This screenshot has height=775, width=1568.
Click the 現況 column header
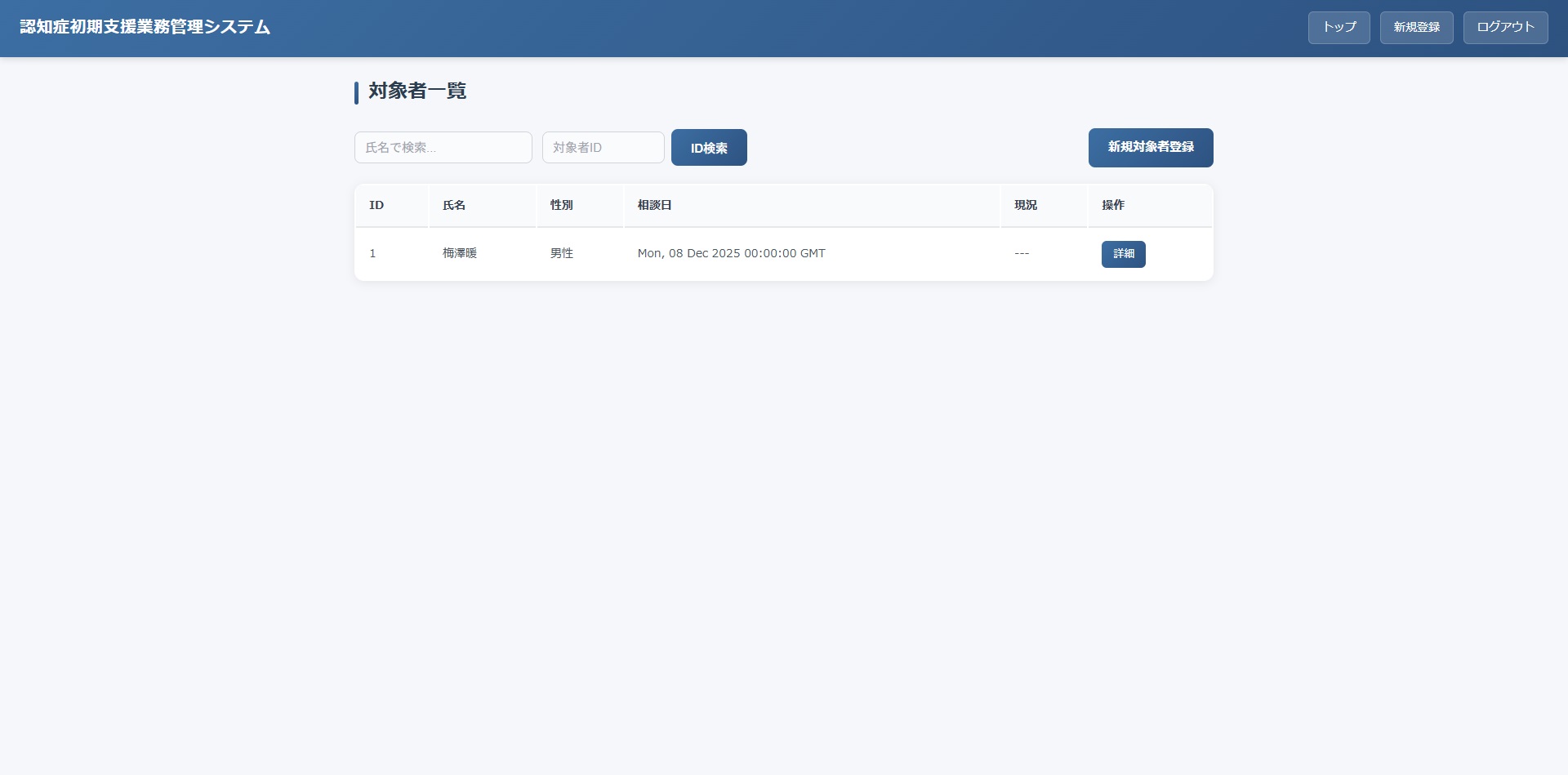click(1025, 205)
